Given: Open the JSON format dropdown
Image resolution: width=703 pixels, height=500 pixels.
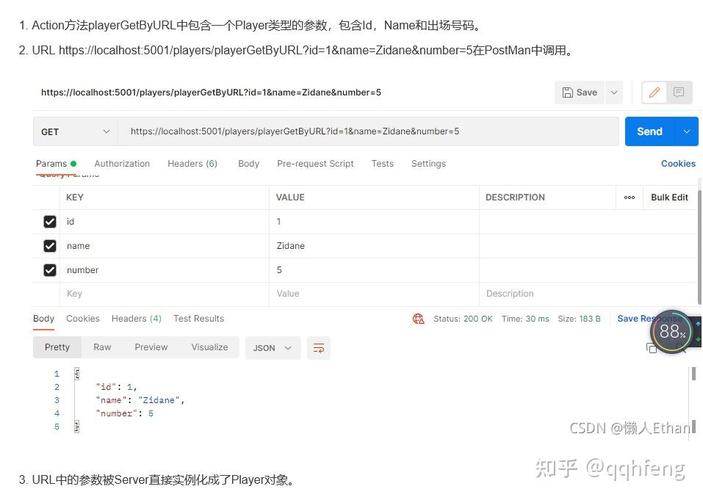Looking at the screenshot, I should pos(273,348).
